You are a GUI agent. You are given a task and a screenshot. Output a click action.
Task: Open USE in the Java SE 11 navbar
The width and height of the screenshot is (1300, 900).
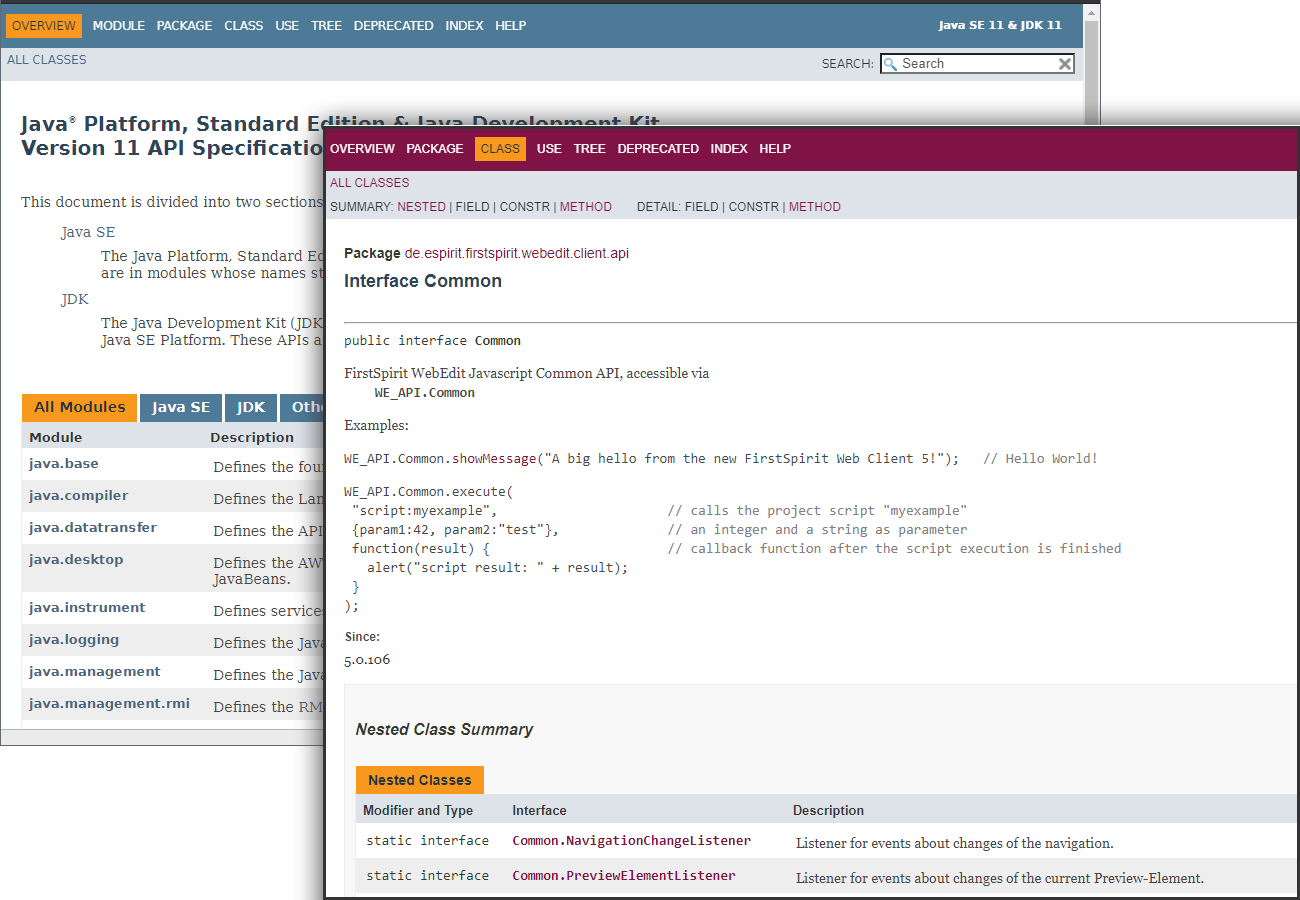coord(287,26)
